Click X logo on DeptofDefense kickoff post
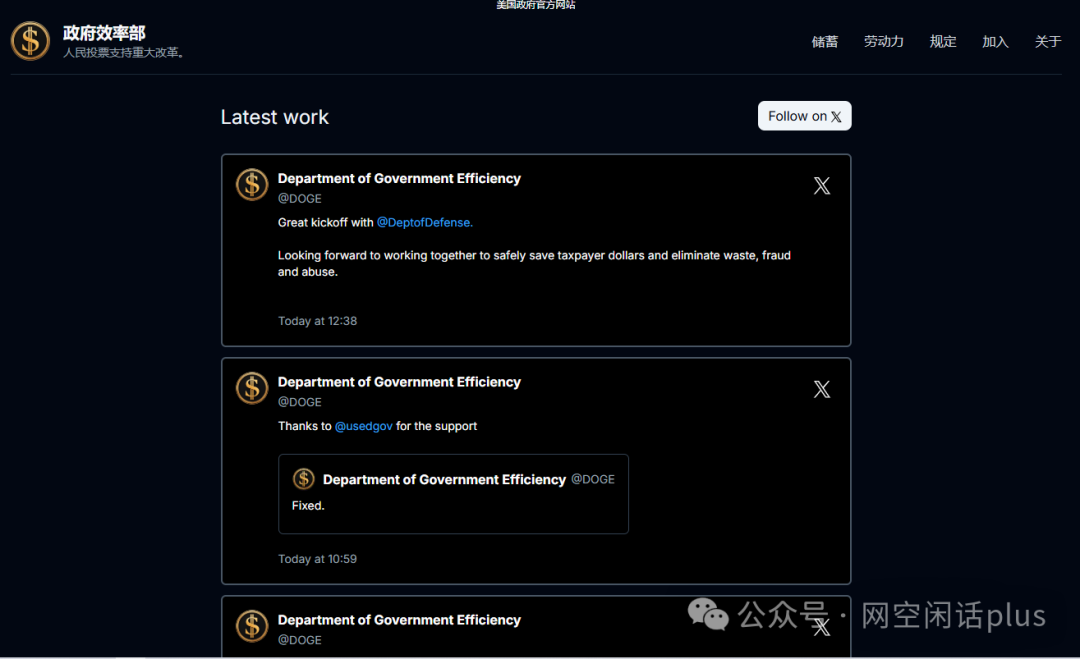 pos(822,186)
